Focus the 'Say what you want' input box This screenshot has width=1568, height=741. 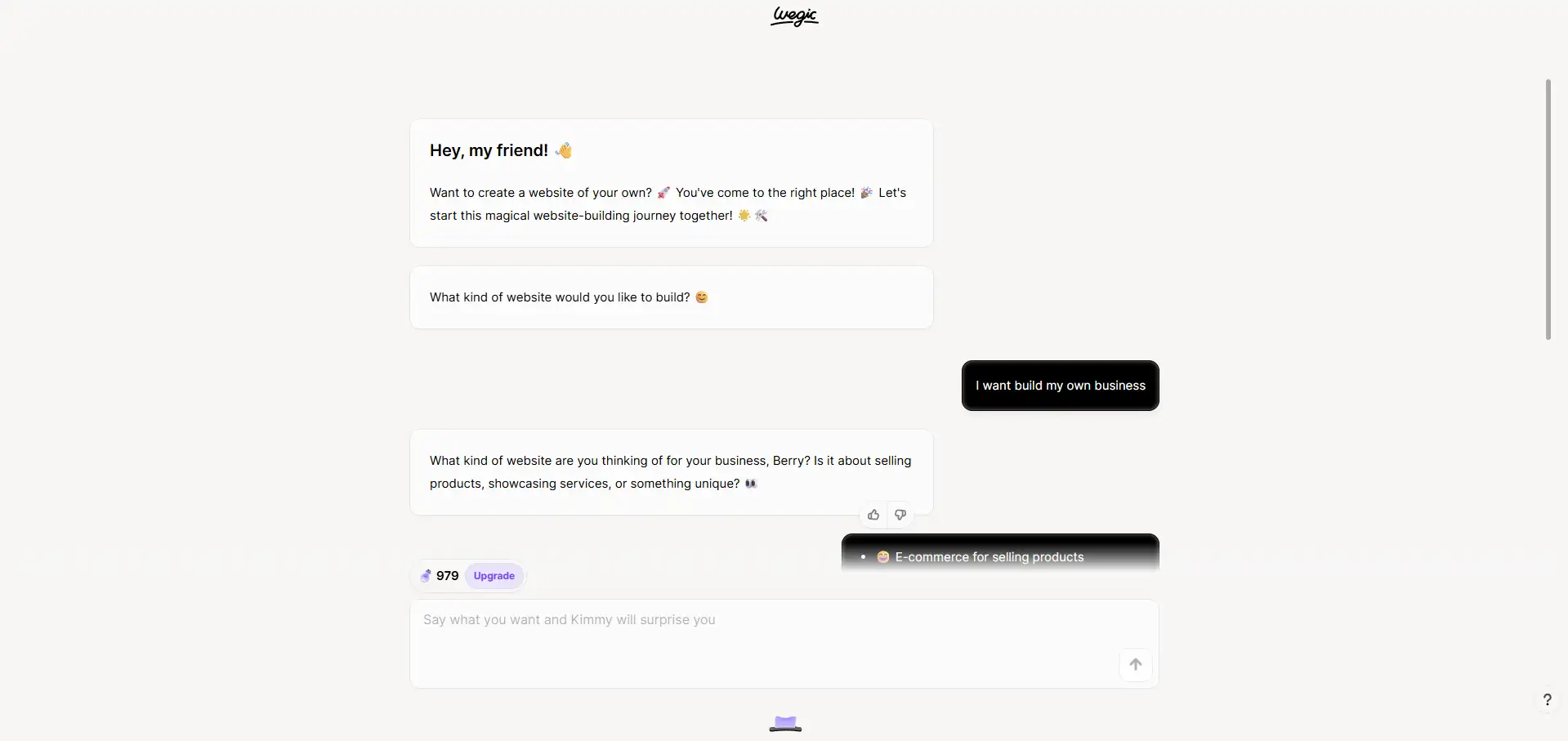click(784, 644)
